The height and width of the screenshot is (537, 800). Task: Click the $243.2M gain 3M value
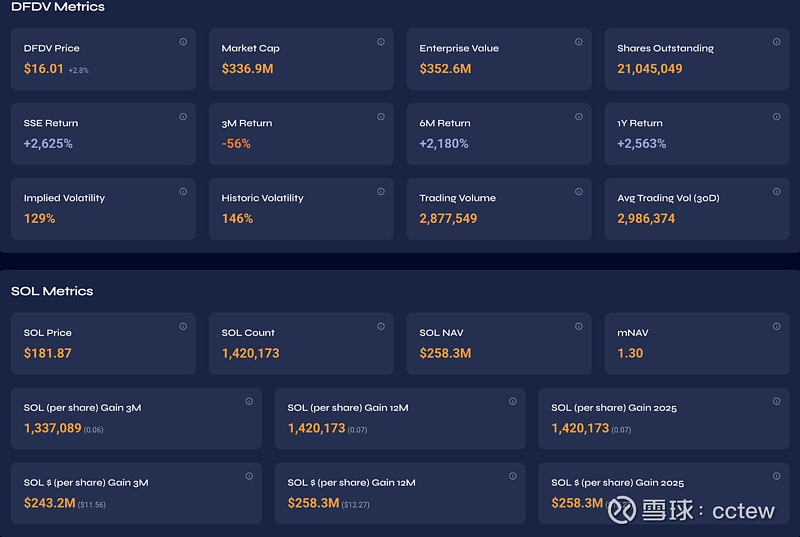click(49, 503)
